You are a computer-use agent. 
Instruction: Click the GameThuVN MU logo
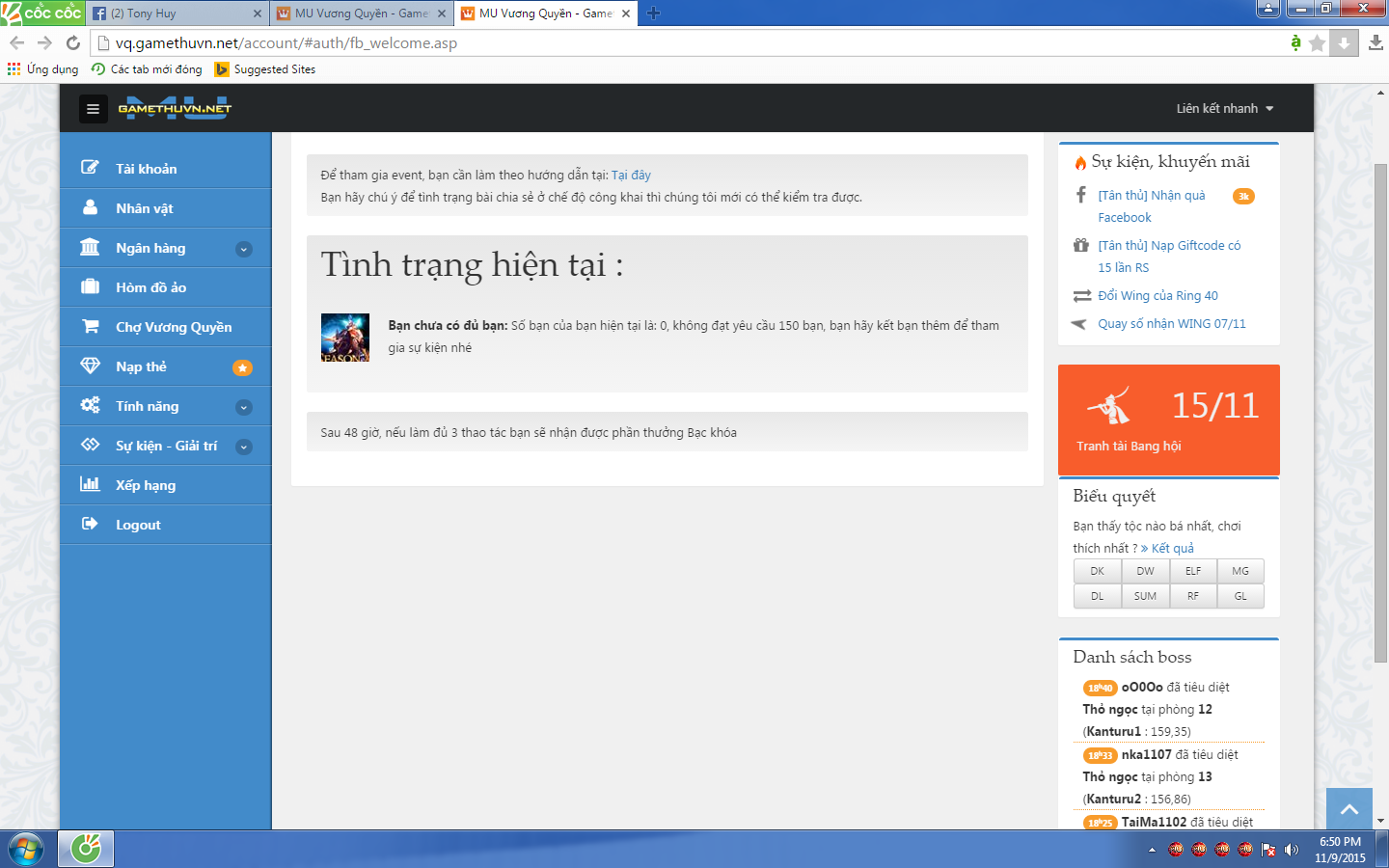(x=175, y=108)
